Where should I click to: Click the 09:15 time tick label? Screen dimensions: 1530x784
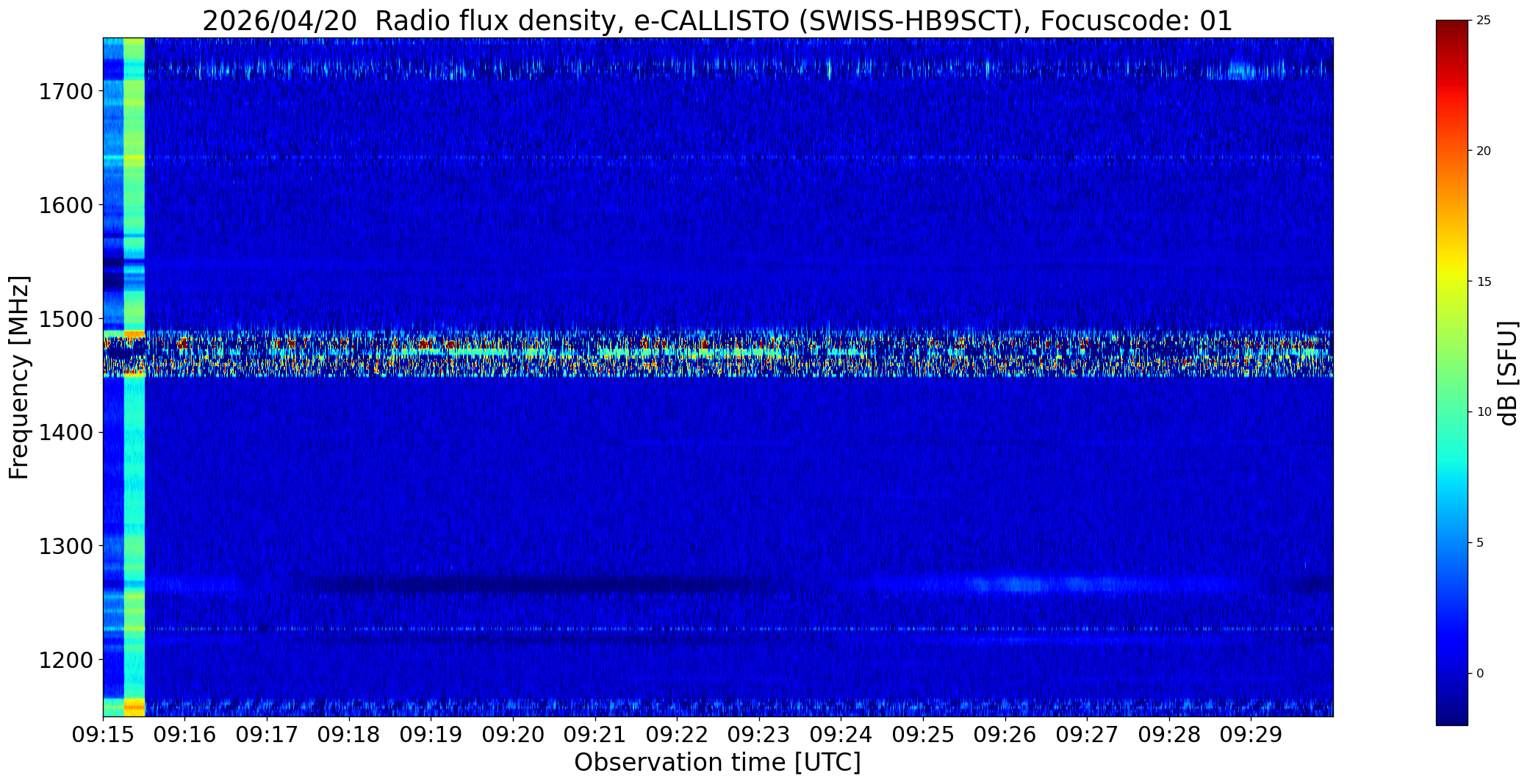[x=103, y=735]
